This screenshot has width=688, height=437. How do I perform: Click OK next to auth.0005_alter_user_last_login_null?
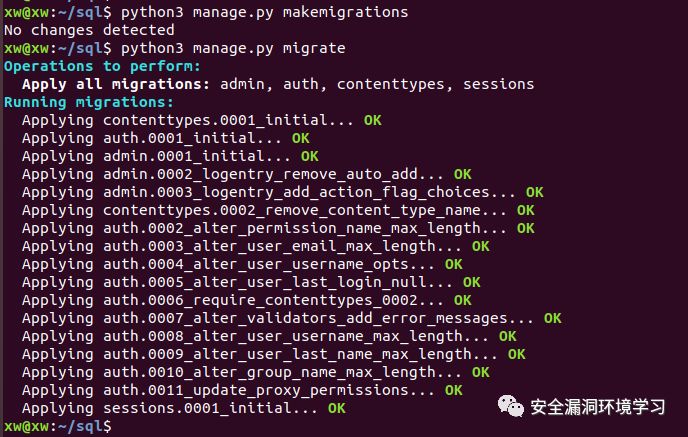472,282
